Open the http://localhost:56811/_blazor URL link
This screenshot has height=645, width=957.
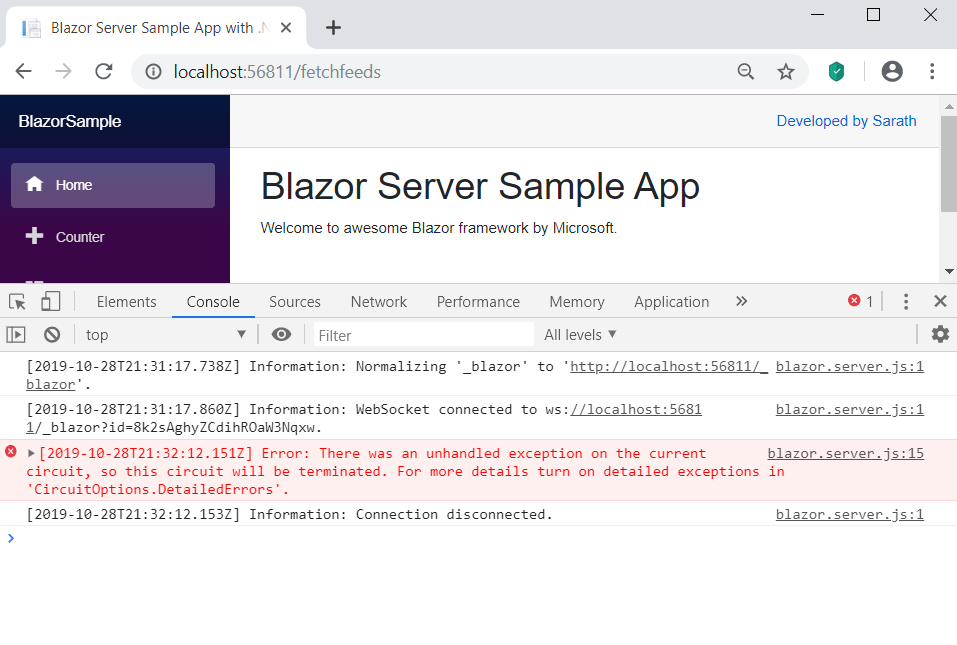pyautogui.click(x=668, y=367)
